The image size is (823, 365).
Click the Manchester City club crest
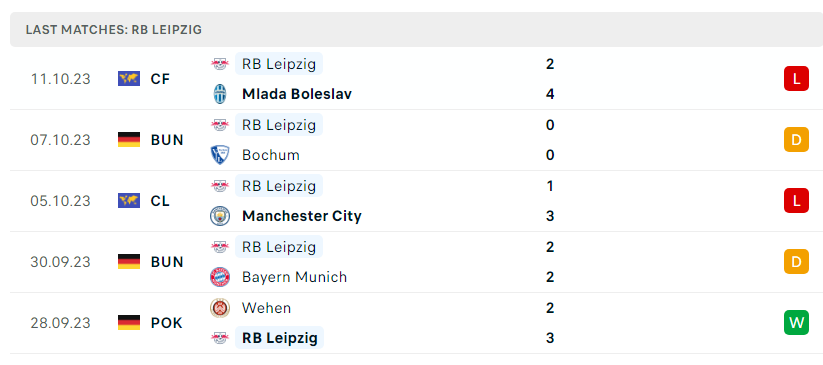(x=220, y=216)
